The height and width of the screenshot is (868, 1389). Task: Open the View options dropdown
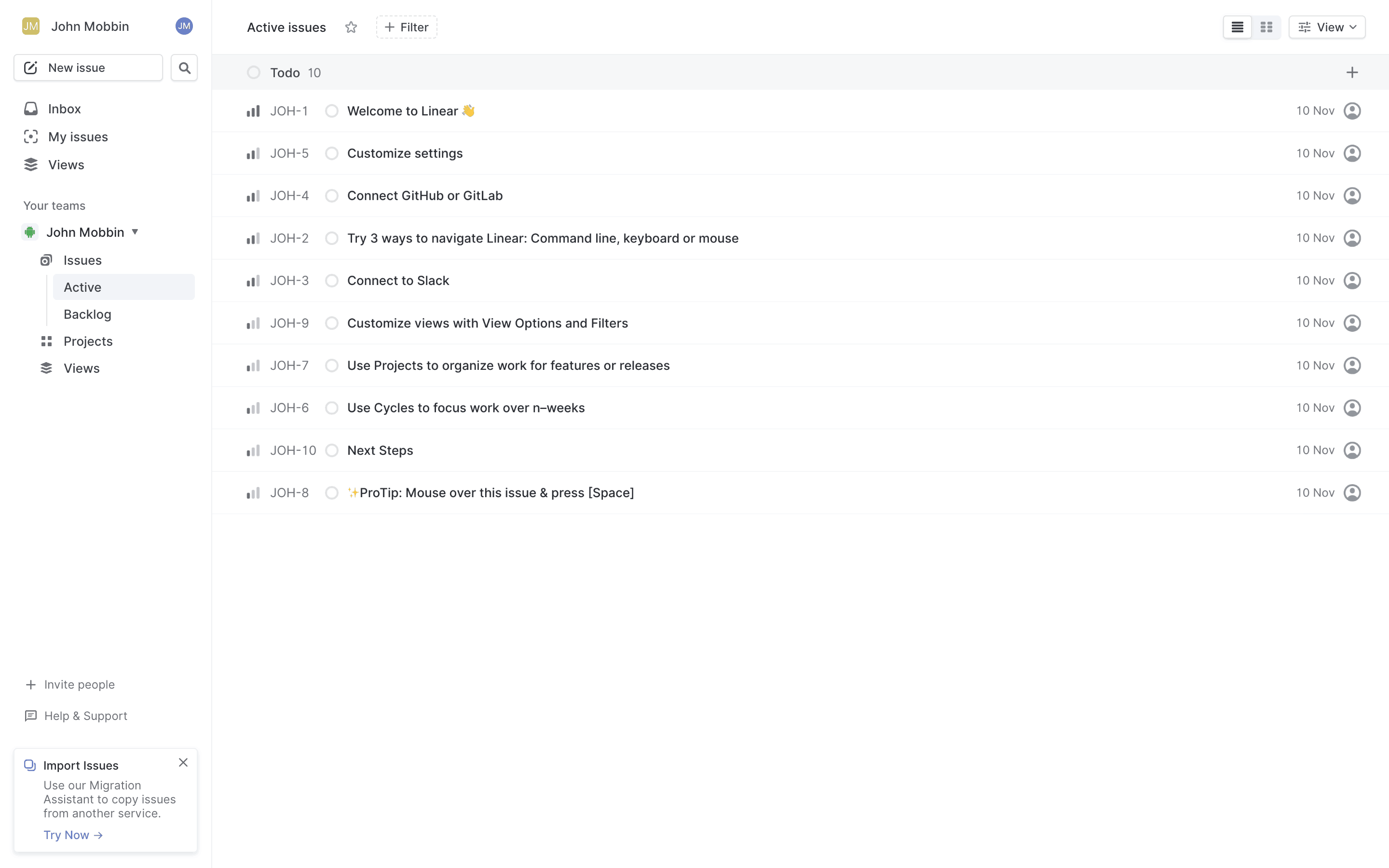[x=1326, y=27]
